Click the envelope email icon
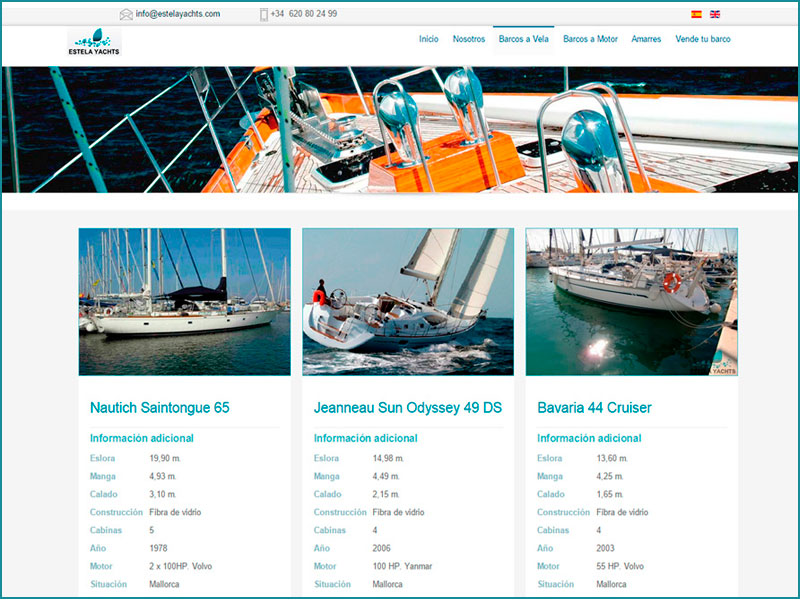 [126, 14]
